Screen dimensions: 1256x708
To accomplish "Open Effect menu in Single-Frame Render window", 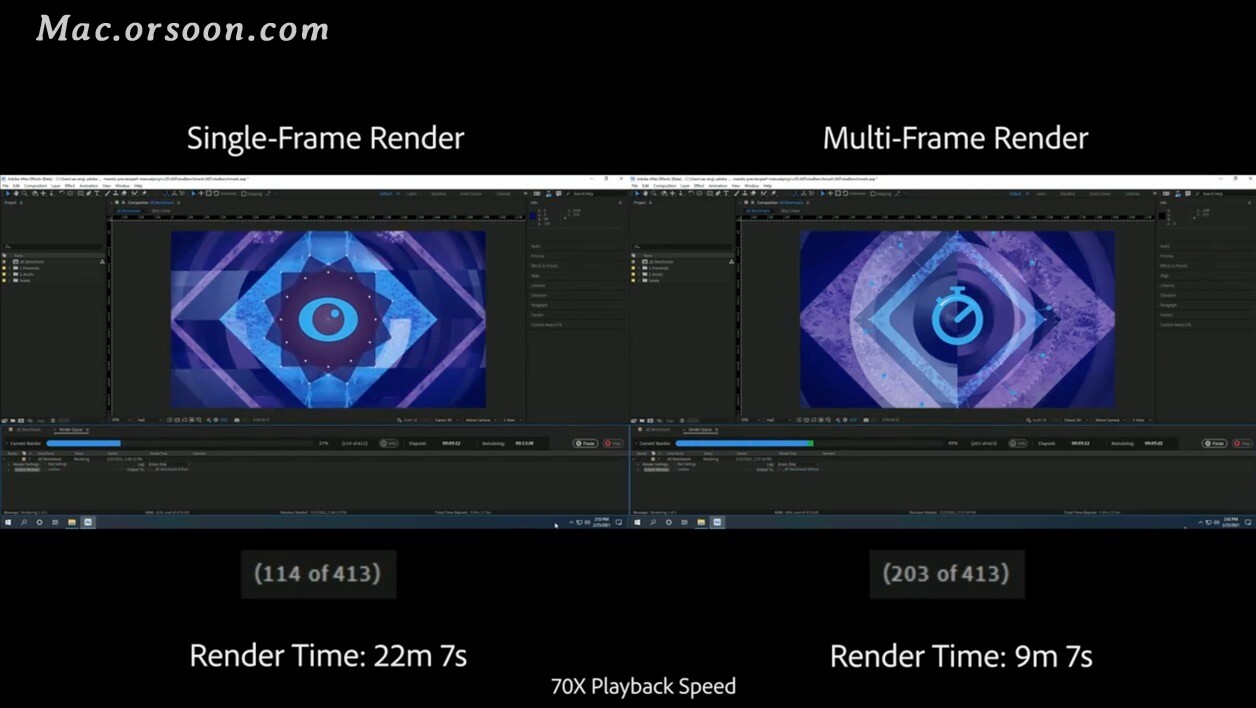I will (x=71, y=186).
